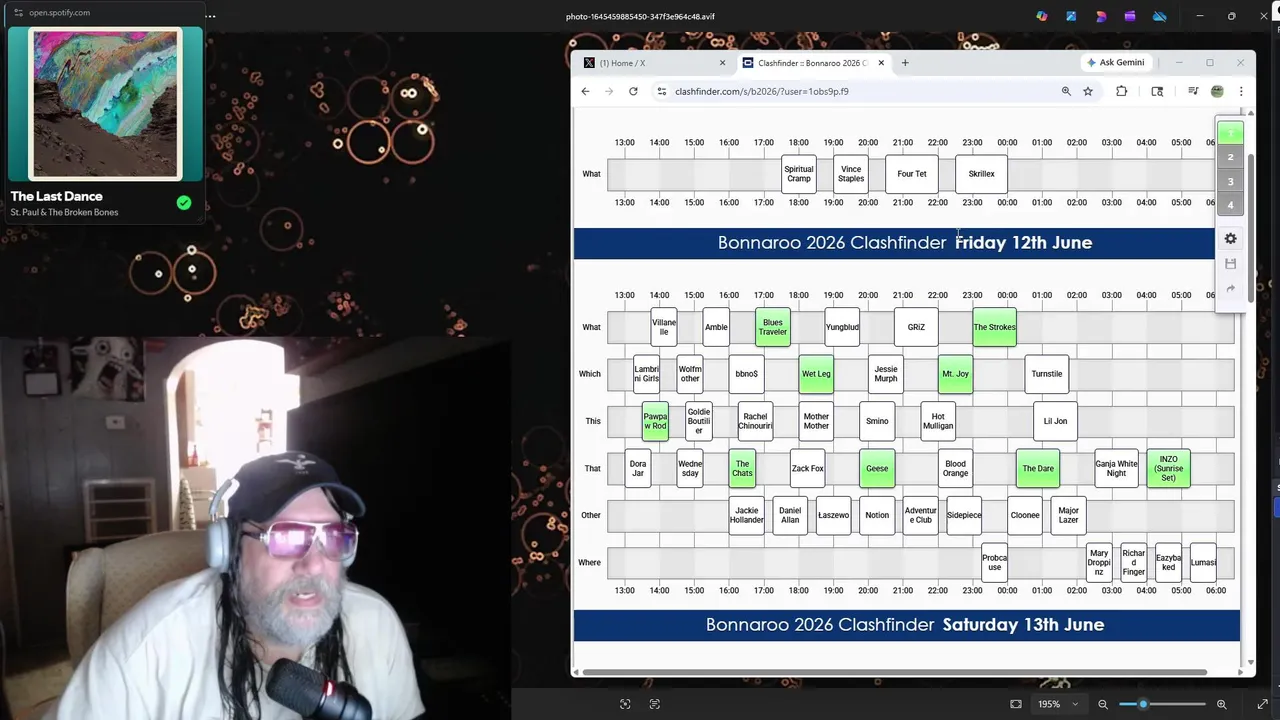The image size is (1280, 720).
Task: Switch to the Home / X tab
Action: coord(655,63)
